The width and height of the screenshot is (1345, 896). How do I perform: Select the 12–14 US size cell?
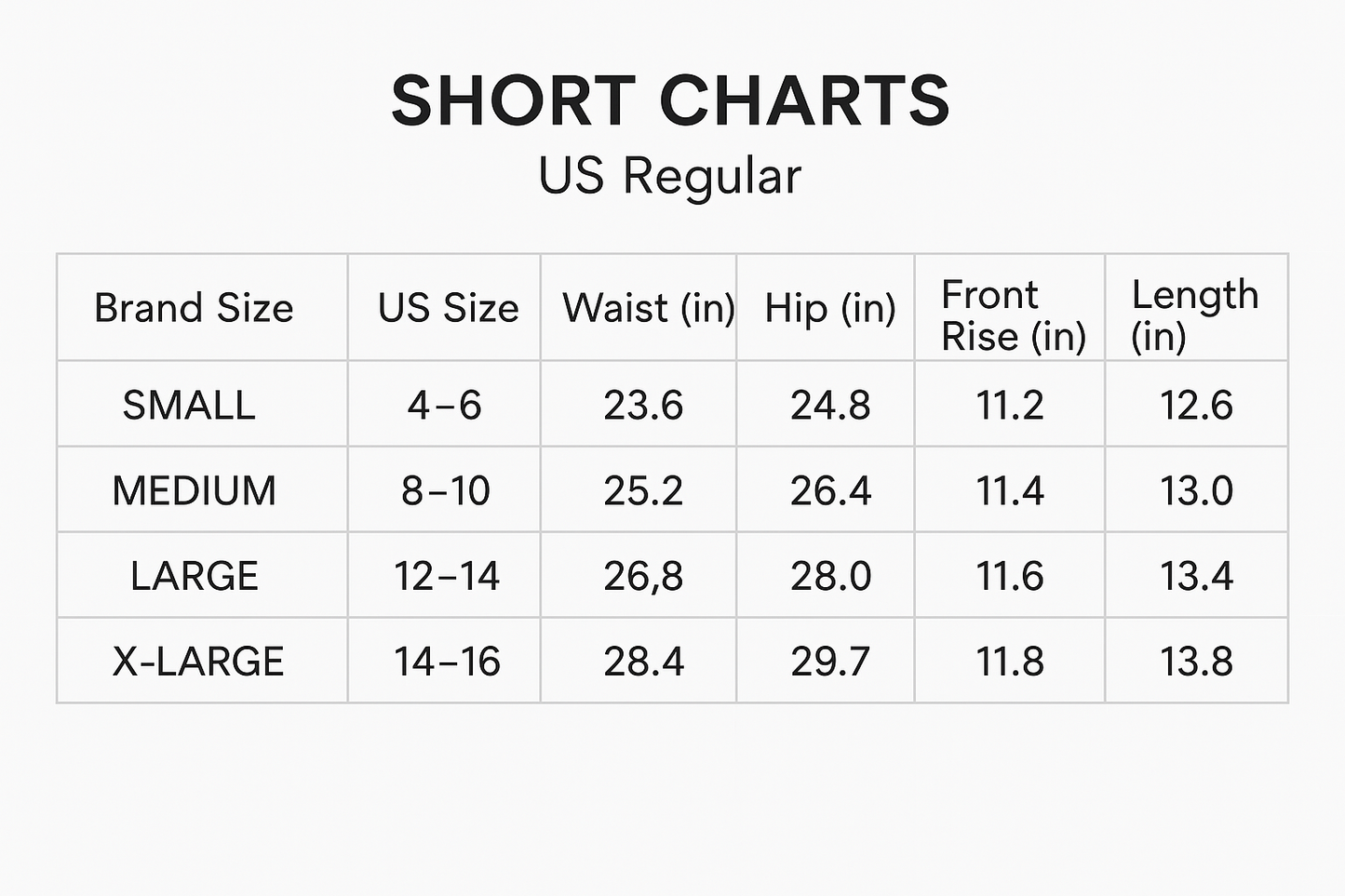(447, 576)
